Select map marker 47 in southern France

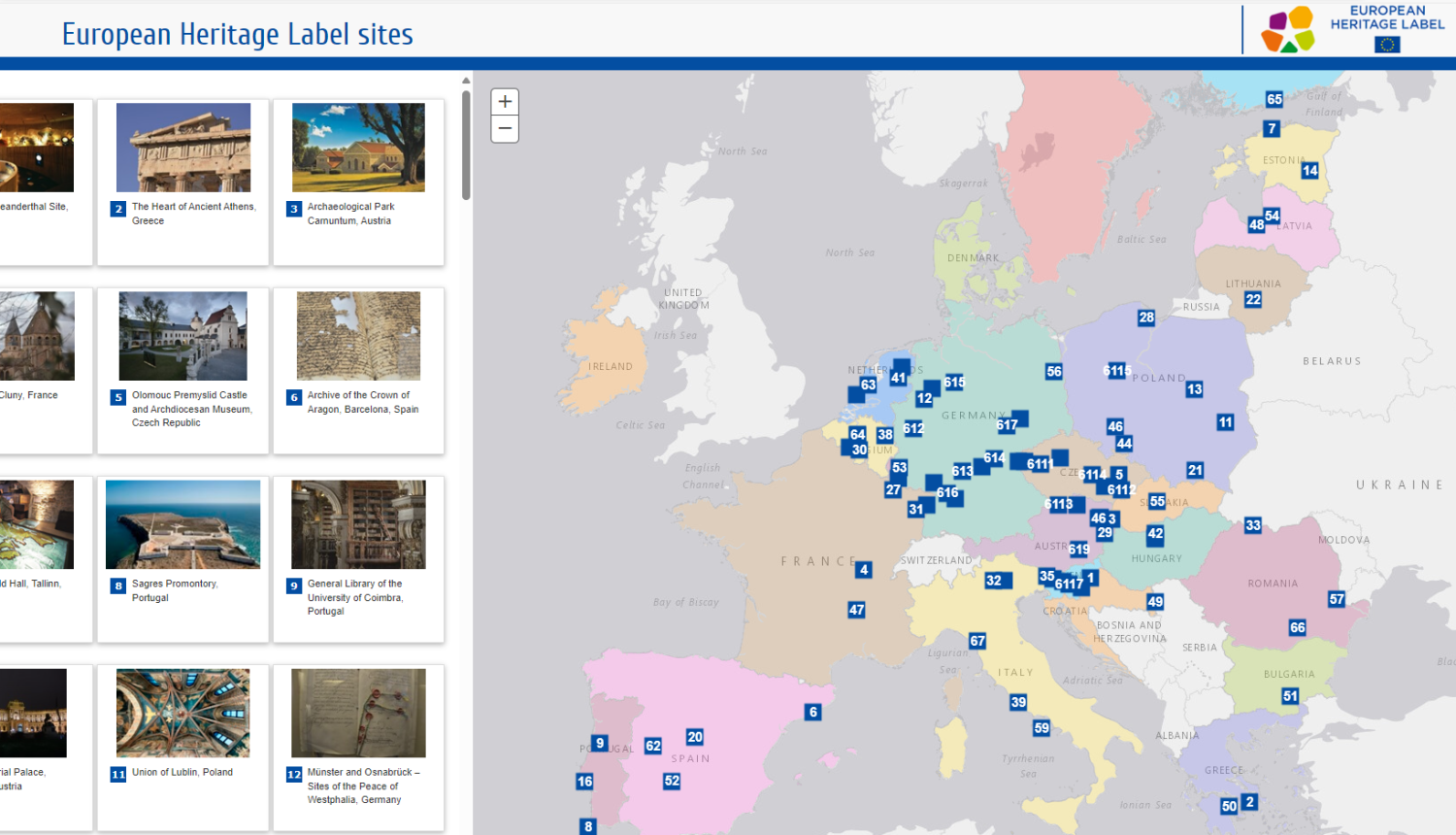tap(856, 610)
